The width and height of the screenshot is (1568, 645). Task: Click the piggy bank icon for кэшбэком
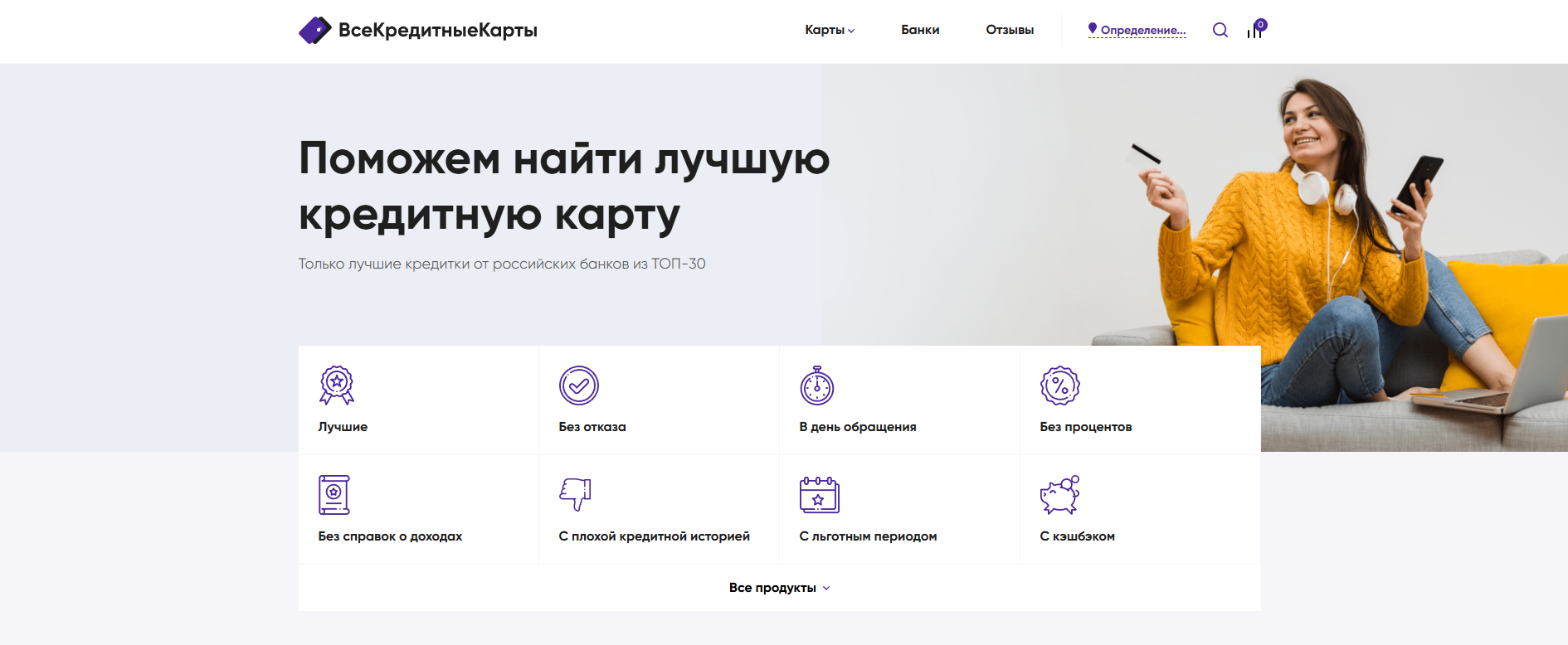[1060, 495]
